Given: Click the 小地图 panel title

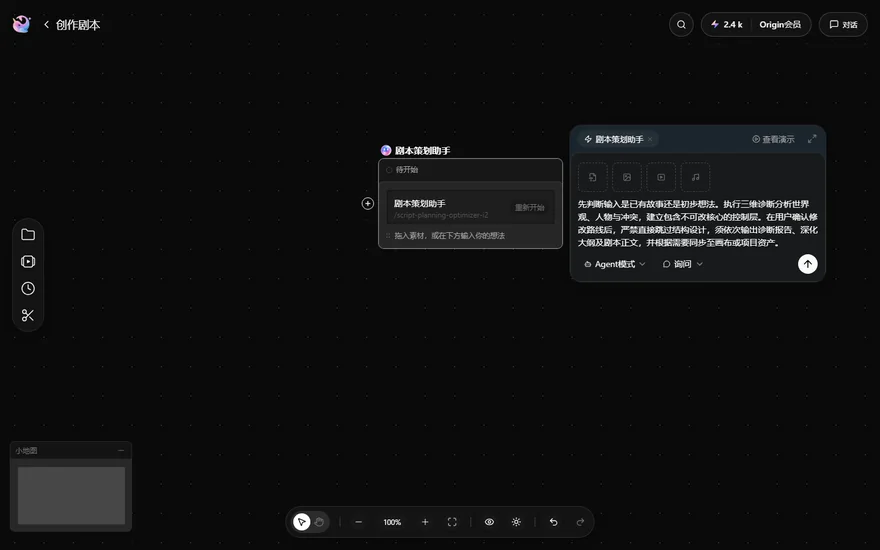Looking at the screenshot, I should [x=26, y=451].
